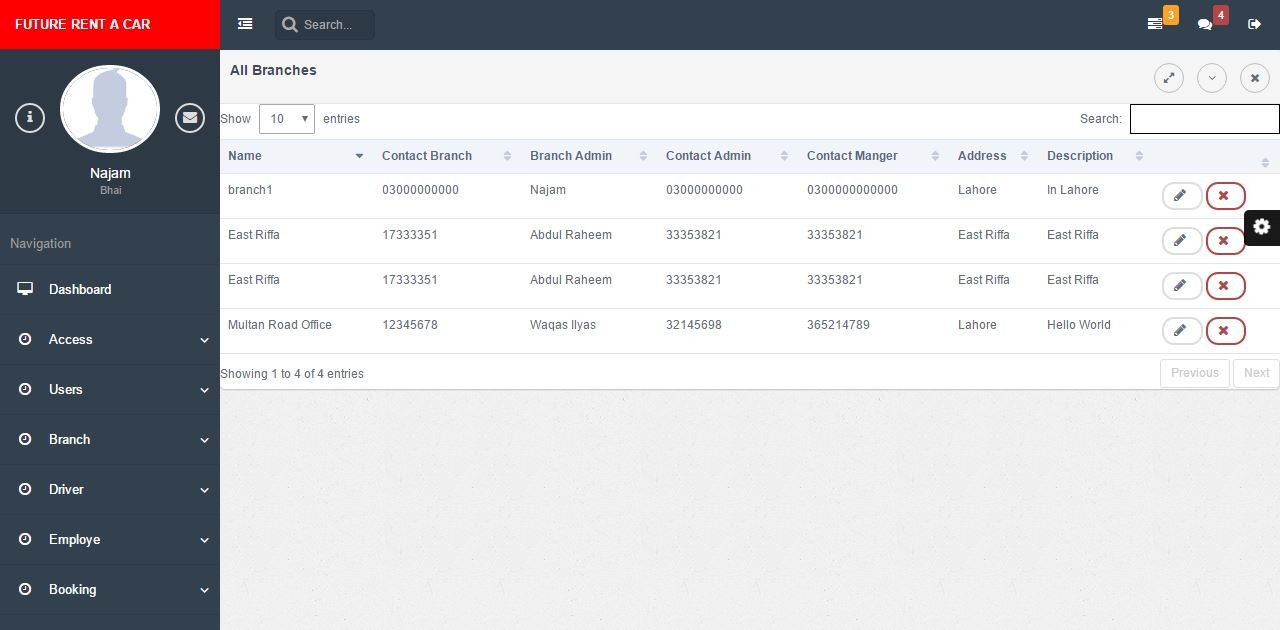Click the profile info icon beside avatar

[30, 118]
